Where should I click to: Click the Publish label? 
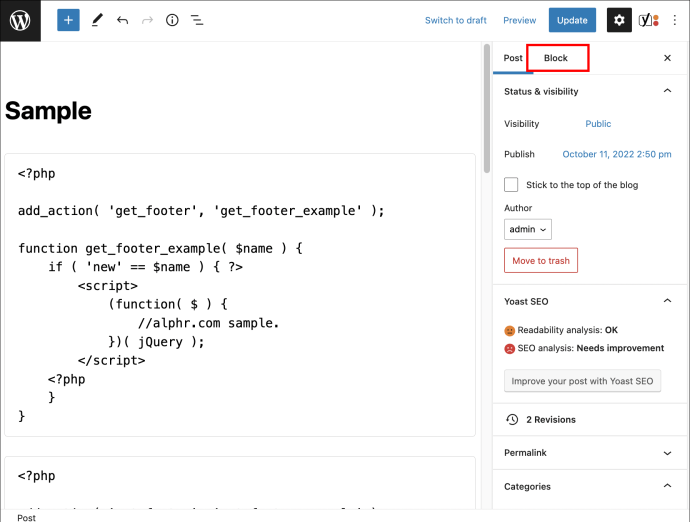tap(519, 154)
